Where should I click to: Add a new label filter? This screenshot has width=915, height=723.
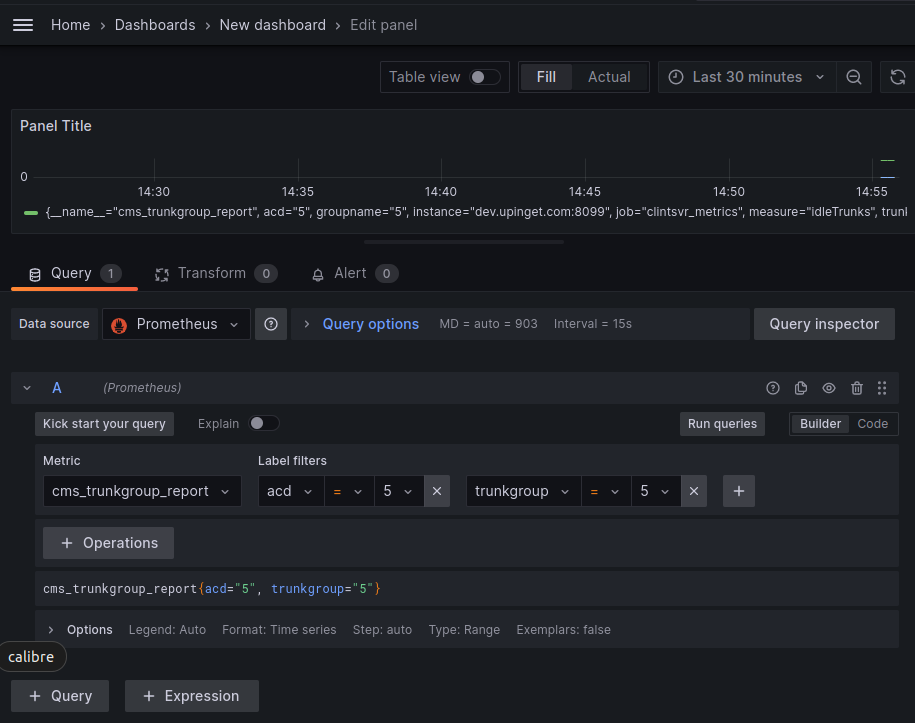click(739, 491)
